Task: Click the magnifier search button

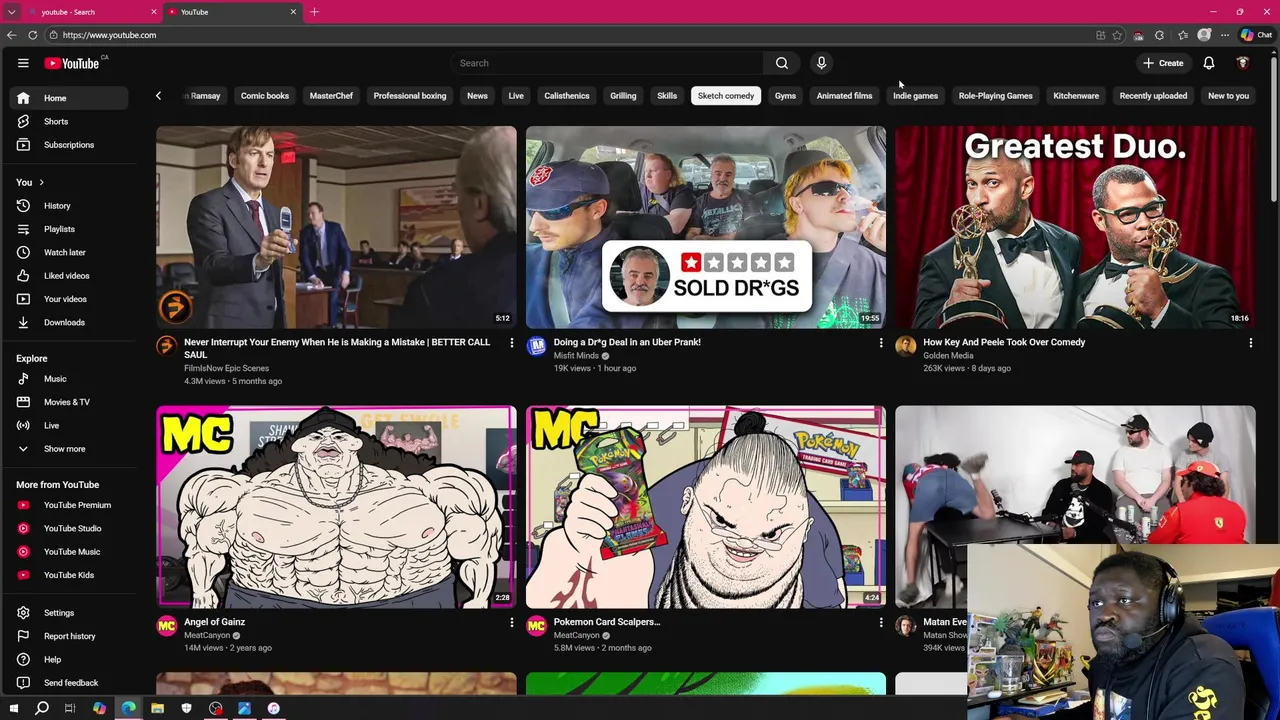Action: tap(782, 63)
